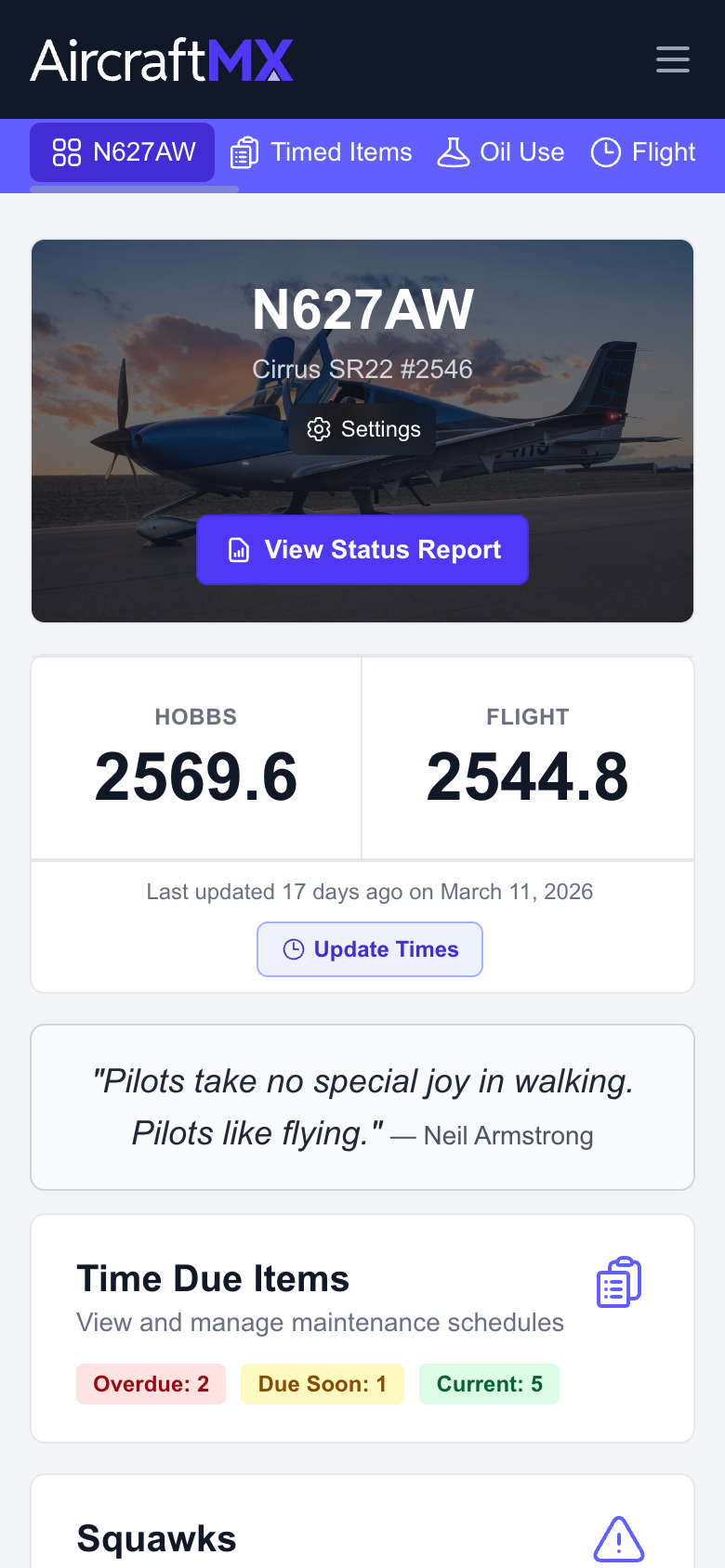Click the AircraftMX logo
725x1568 pixels.
click(x=163, y=60)
